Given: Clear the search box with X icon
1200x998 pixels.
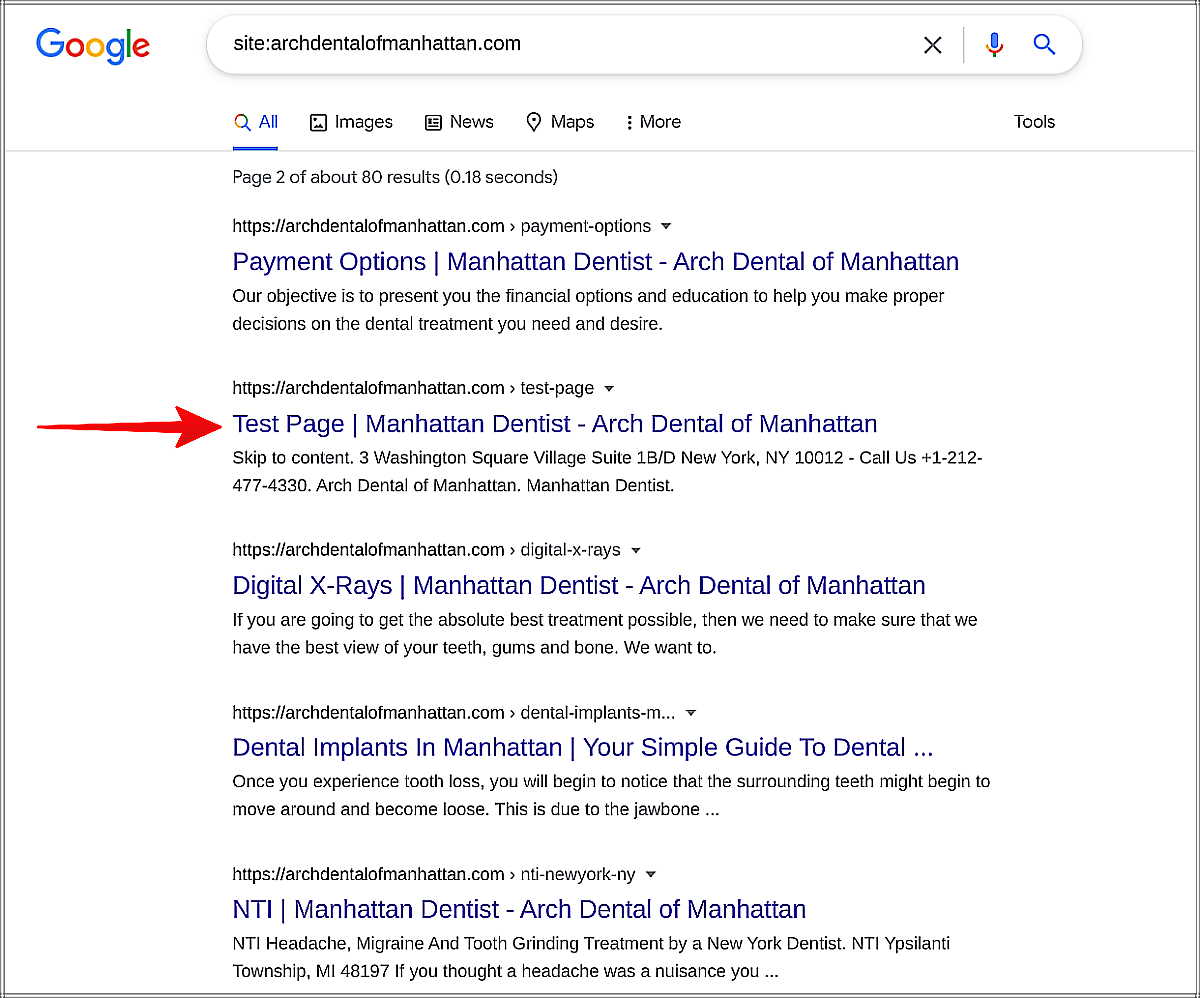Looking at the screenshot, I should (x=933, y=45).
